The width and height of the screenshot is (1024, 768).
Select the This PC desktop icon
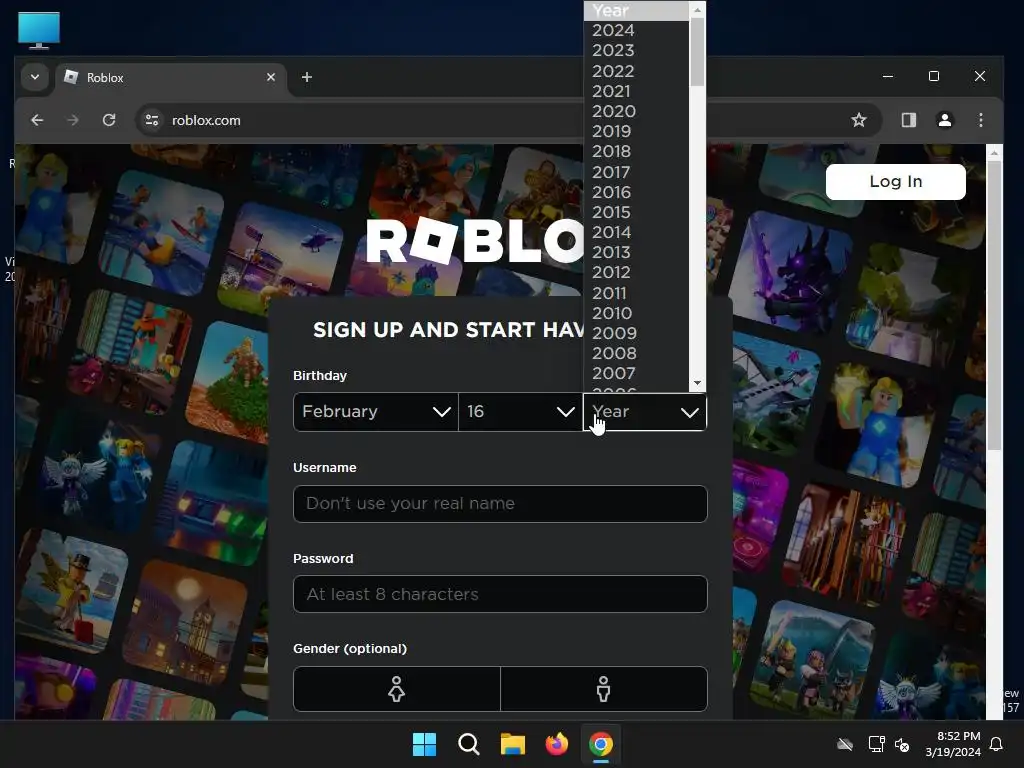[39, 30]
